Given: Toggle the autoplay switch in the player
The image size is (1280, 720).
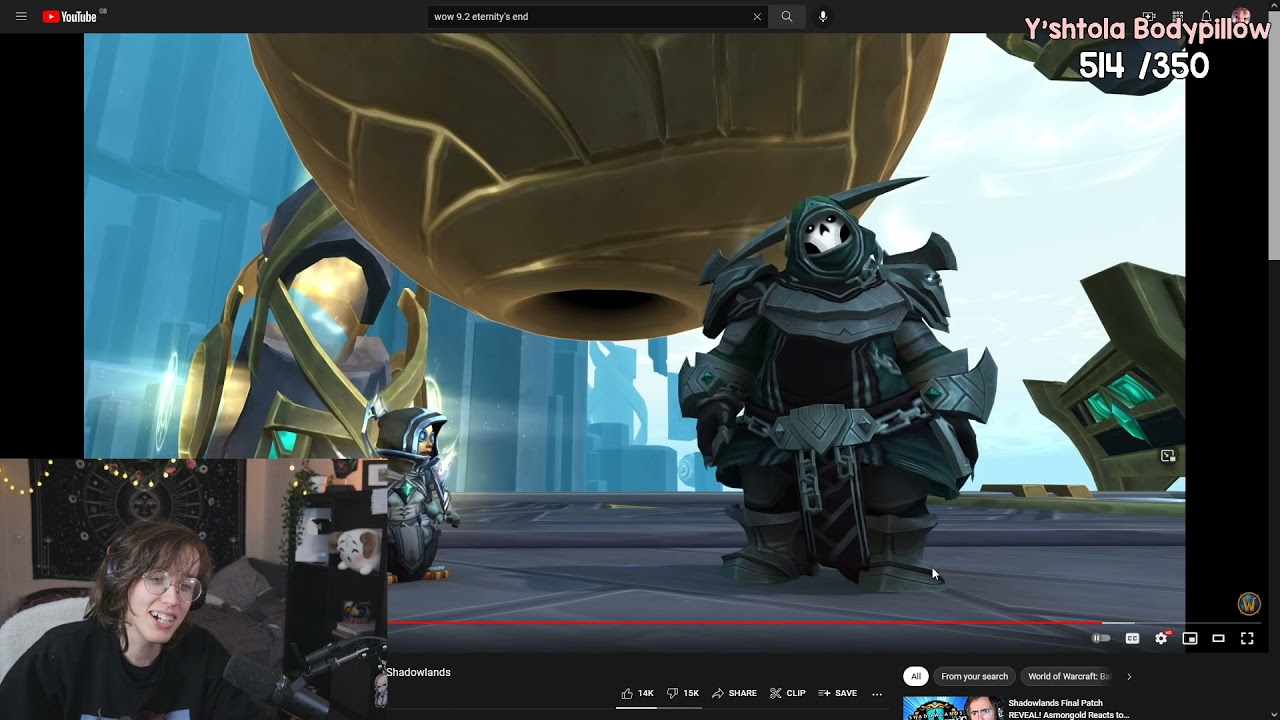Looking at the screenshot, I should click(1101, 638).
